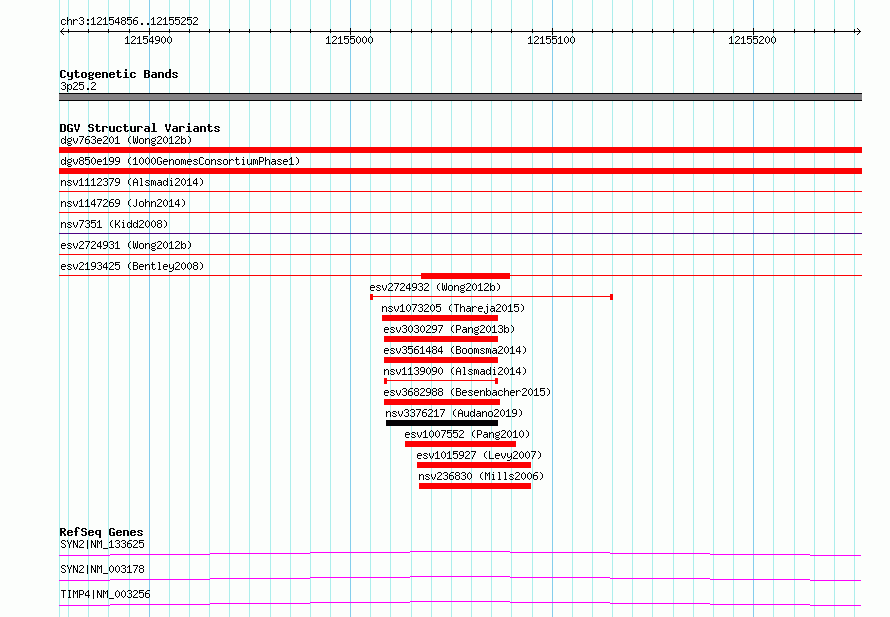
Task: Open variant esv3682988 (Besenbacher2015)
Action: click(x=467, y=392)
